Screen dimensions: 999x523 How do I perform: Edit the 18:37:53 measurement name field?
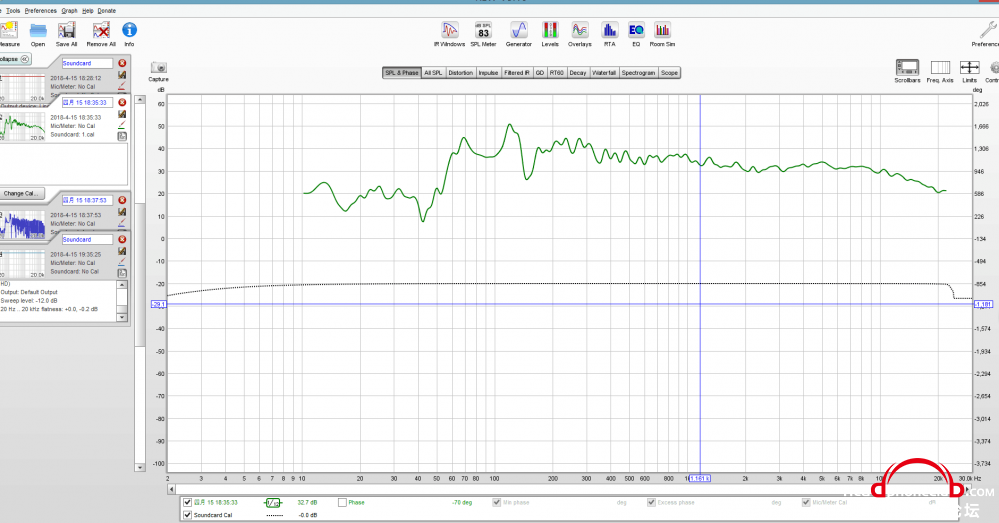(x=87, y=200)
